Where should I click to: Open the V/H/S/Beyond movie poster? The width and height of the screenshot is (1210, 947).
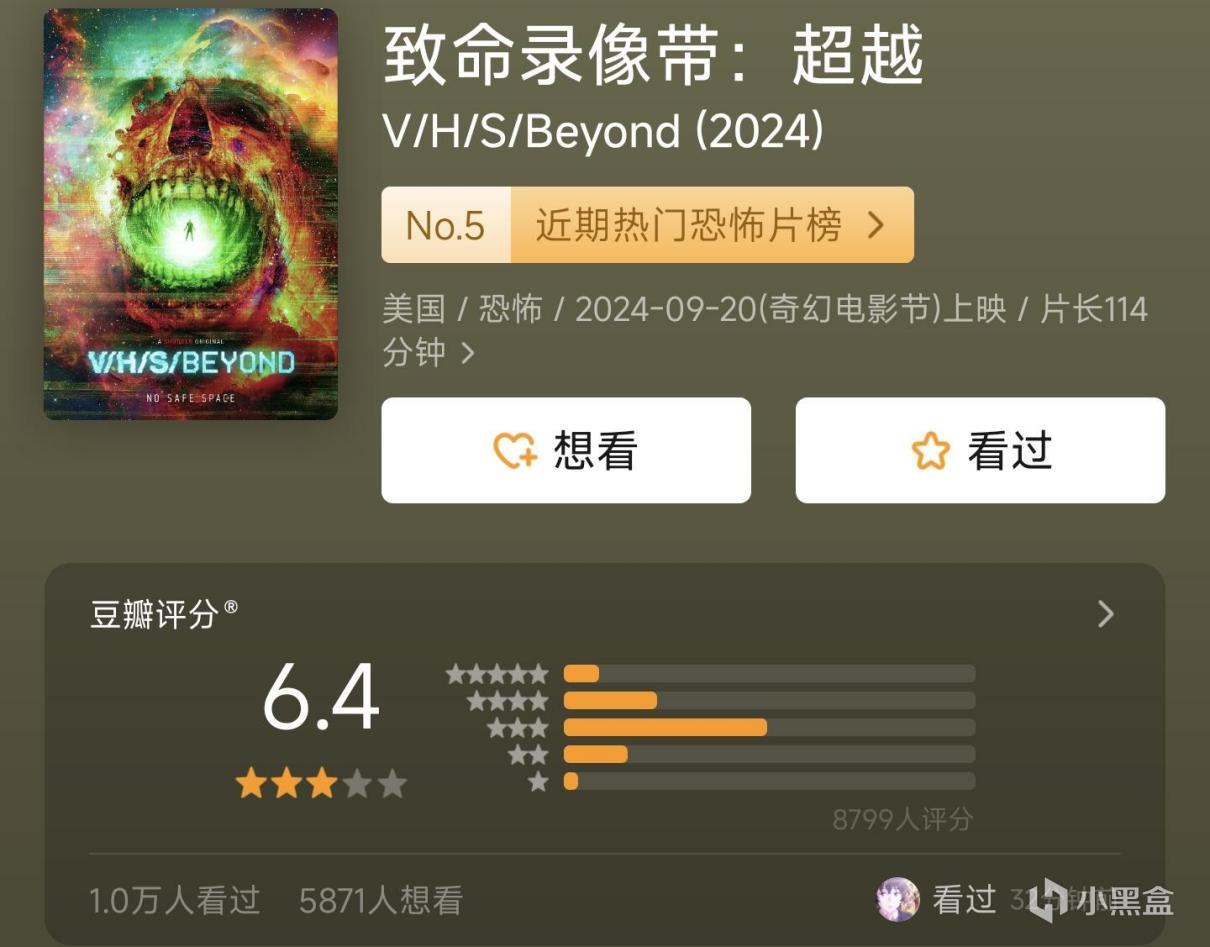191,214
